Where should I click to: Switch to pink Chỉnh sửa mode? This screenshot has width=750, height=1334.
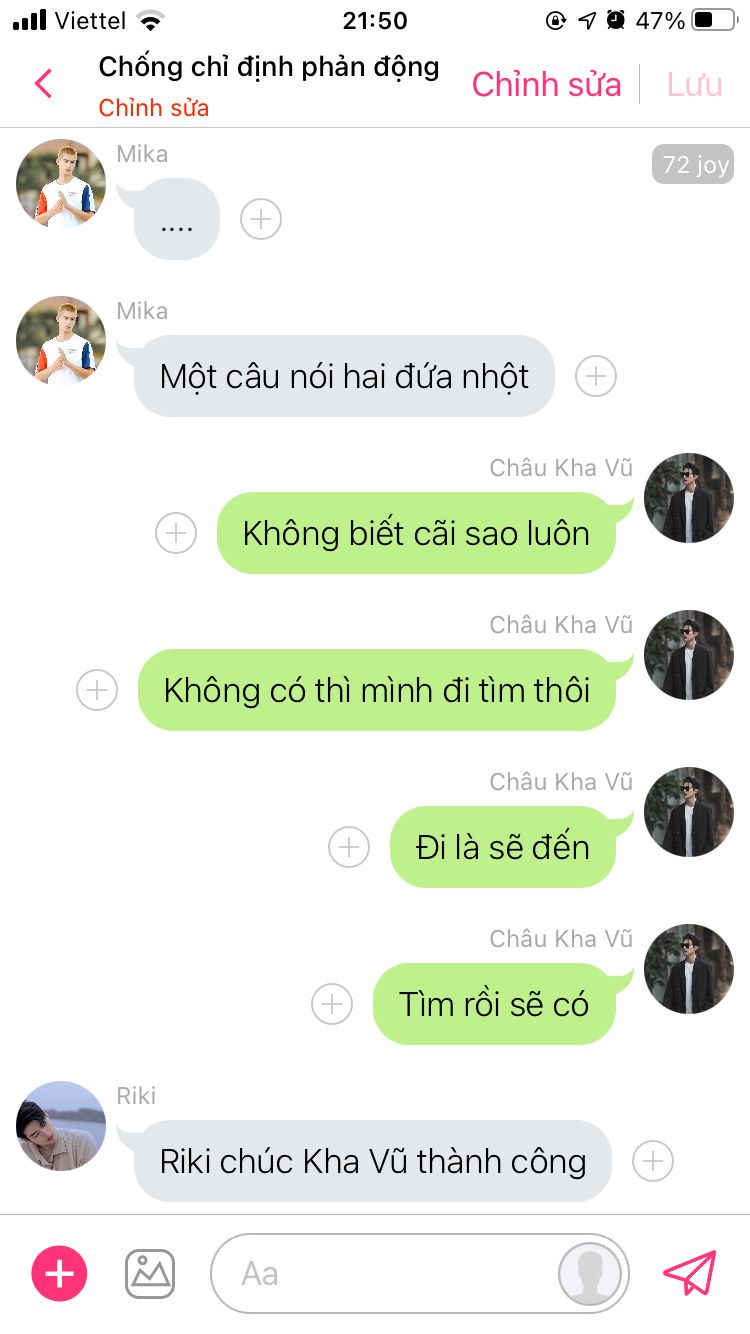pyautogui.click(x=546, y=84)
